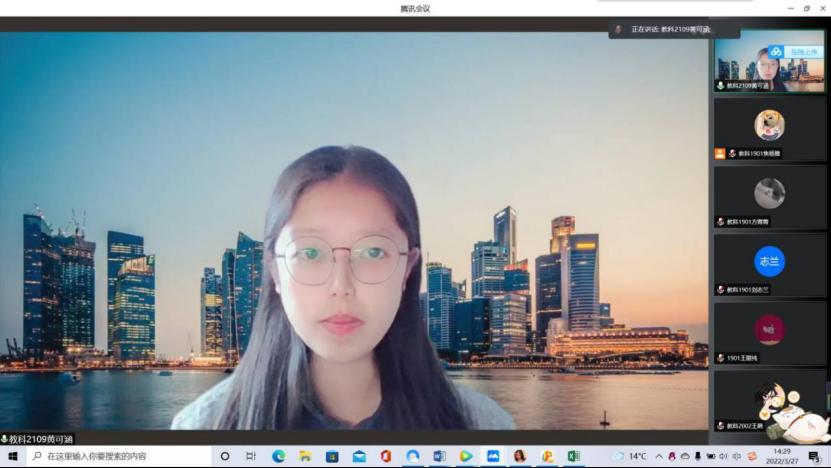This screenshot has height=468, width=831.
Task: Click muted mic icon for 1901王丽纯
Action: click(720, 357)
